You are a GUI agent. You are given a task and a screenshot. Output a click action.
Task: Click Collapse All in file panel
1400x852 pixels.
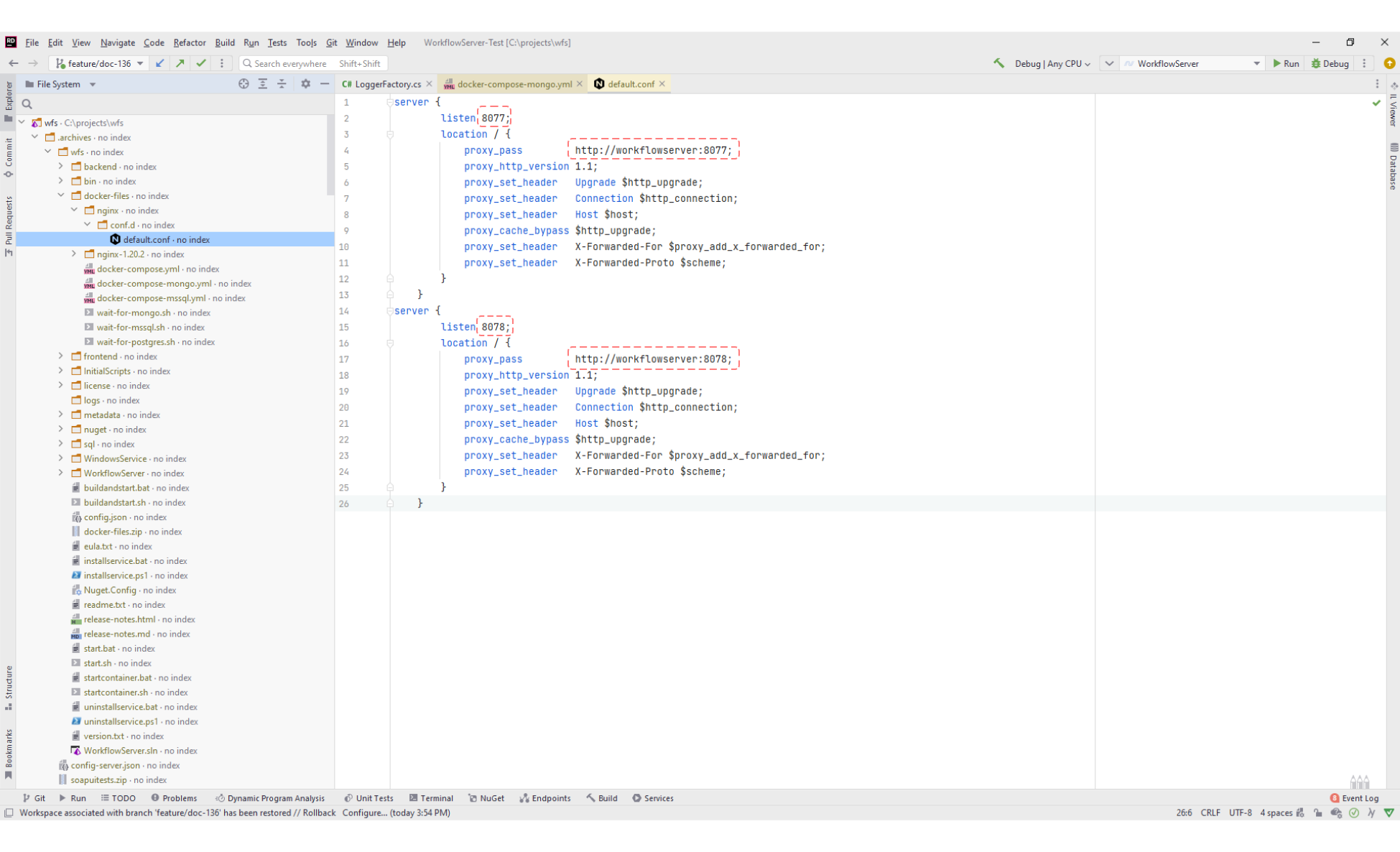point(282,84)
